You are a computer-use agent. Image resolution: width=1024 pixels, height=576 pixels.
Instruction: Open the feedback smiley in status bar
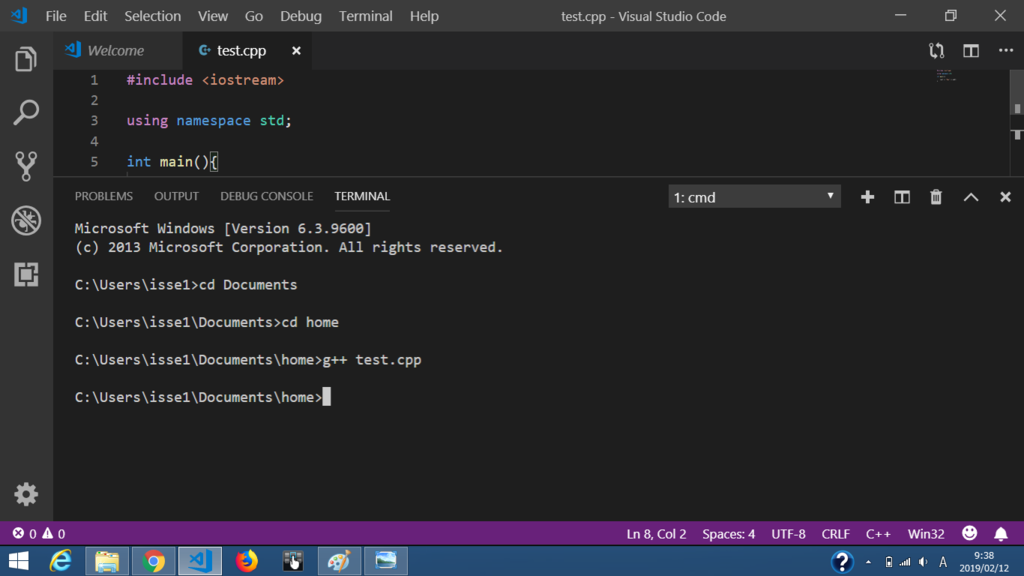pos(969,534)
